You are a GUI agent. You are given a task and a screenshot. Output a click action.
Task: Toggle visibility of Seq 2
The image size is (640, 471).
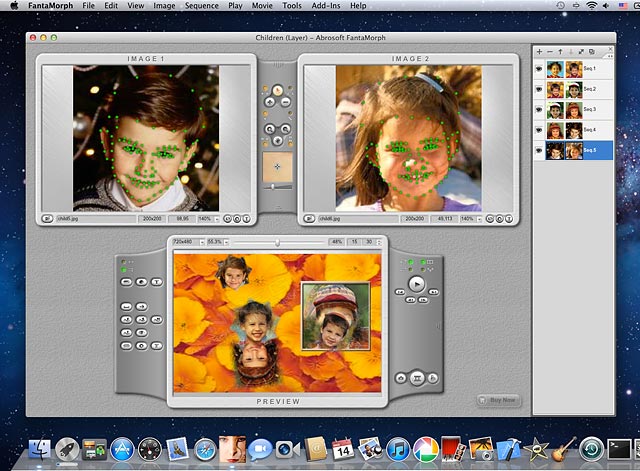(x=539, y=89)
